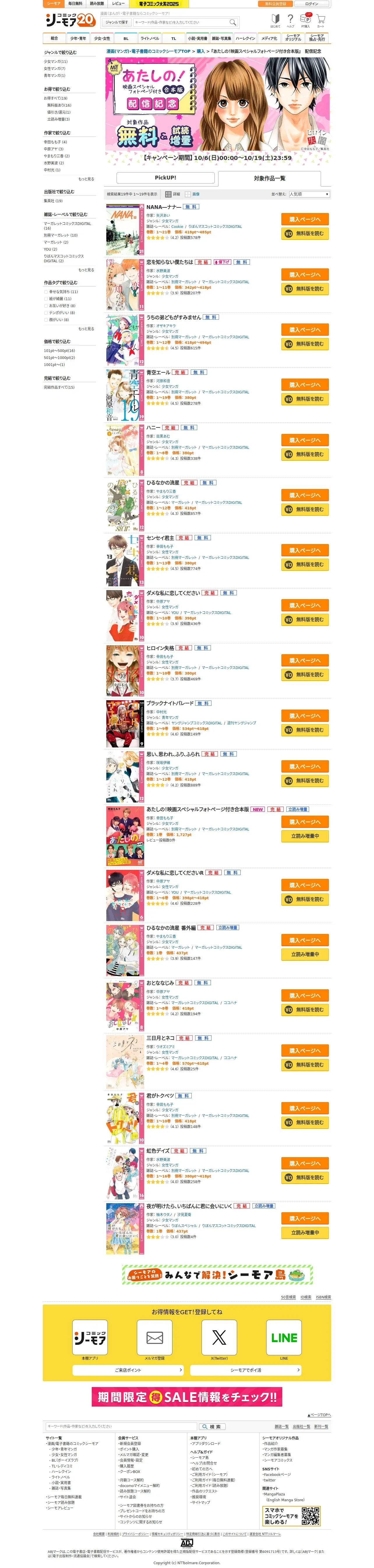Screen dimensions: 374x1568
Task: Open the shopping cart icon
Action: pos(320,20)
